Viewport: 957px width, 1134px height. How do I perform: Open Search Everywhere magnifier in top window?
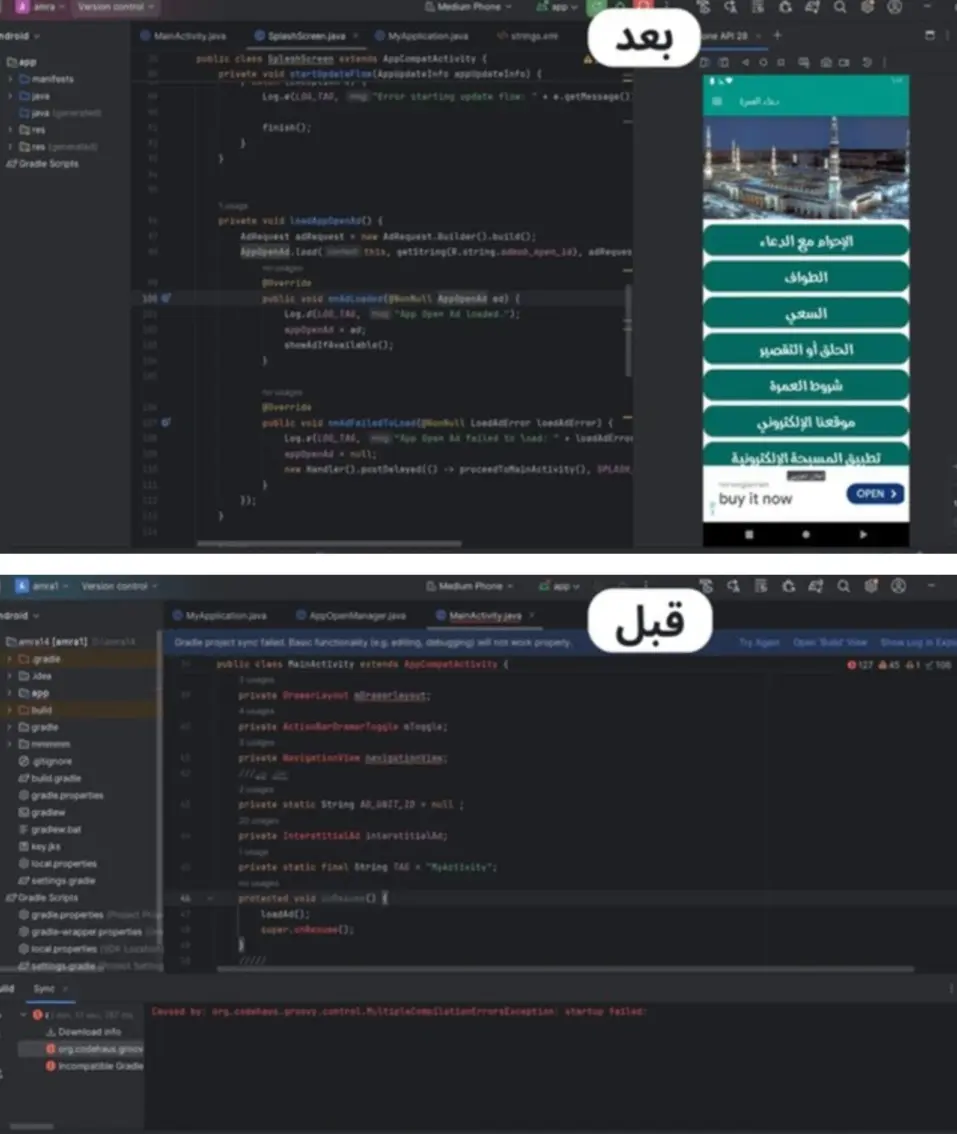(840, 7)
